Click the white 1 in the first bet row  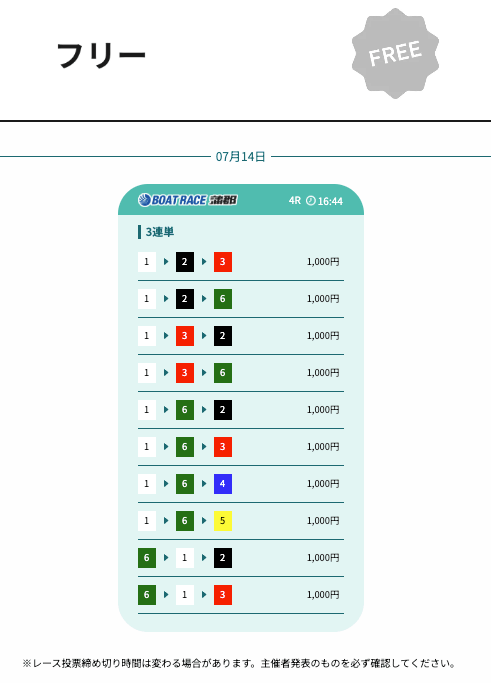coord(147,262)
